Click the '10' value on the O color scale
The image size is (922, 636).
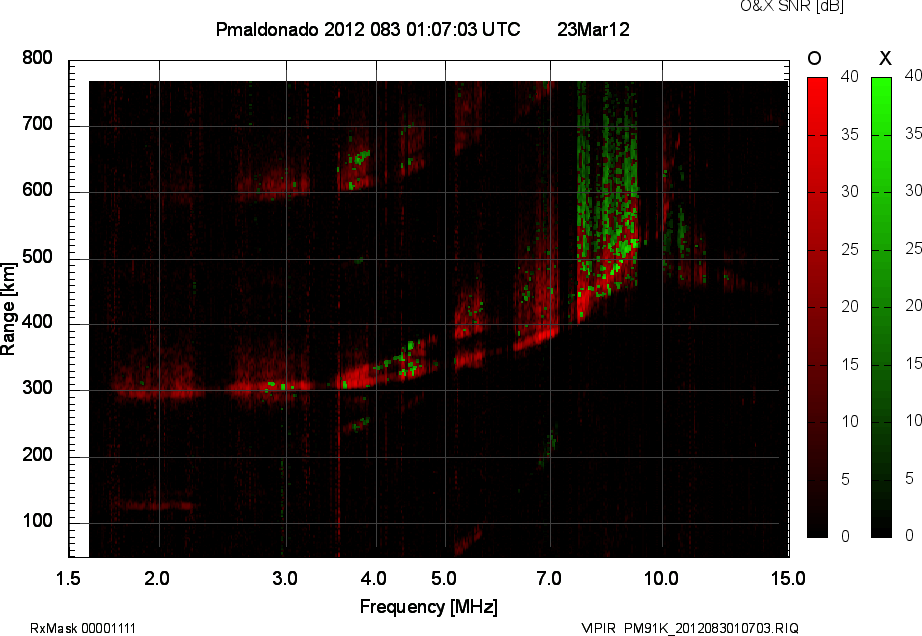pos(850,421)
